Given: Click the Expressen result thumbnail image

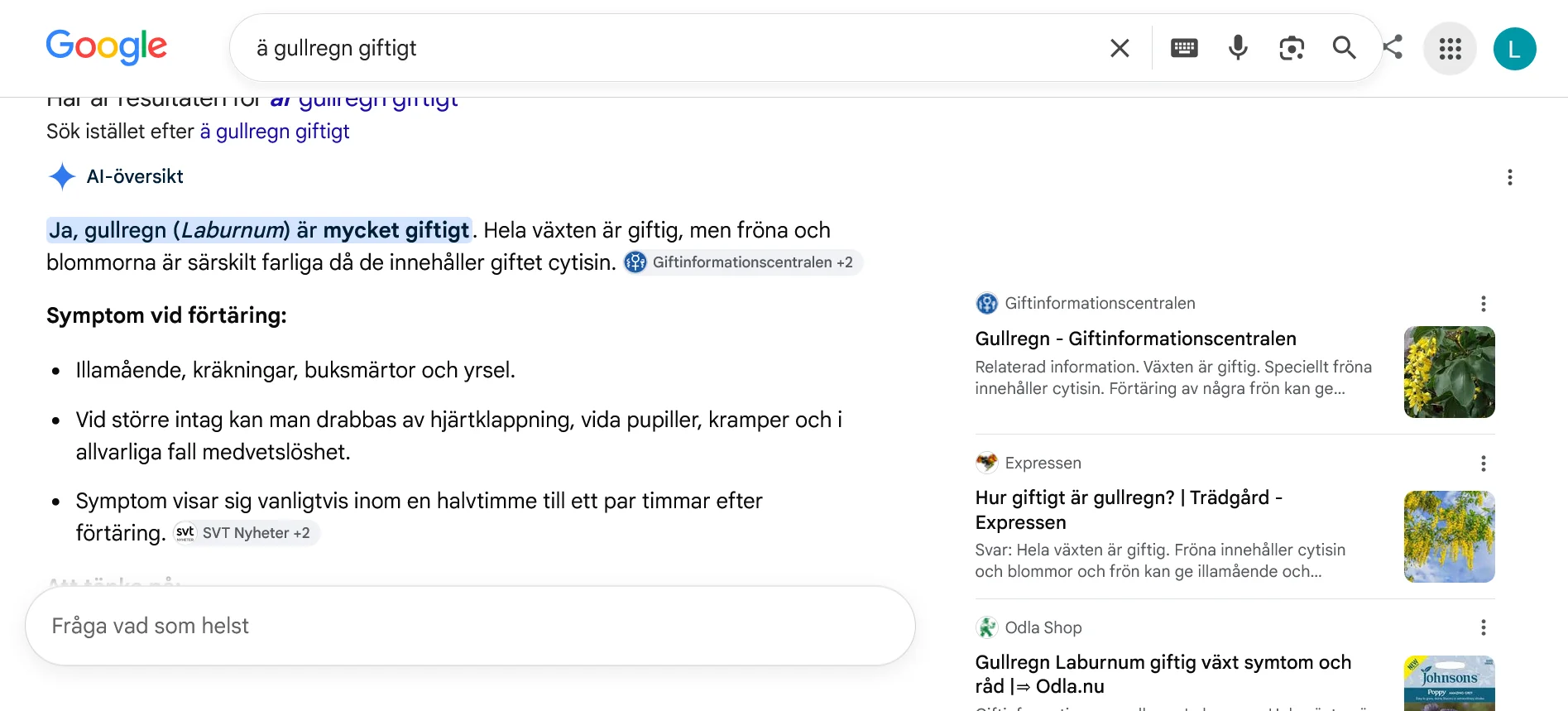Looking at the screenshot, I should (x=1449, y=536).
